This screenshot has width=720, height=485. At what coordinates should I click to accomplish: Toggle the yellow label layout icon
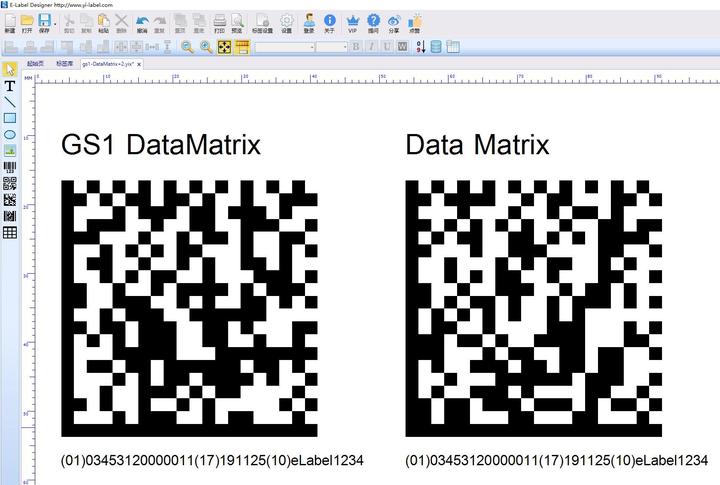tap(242, 47)
